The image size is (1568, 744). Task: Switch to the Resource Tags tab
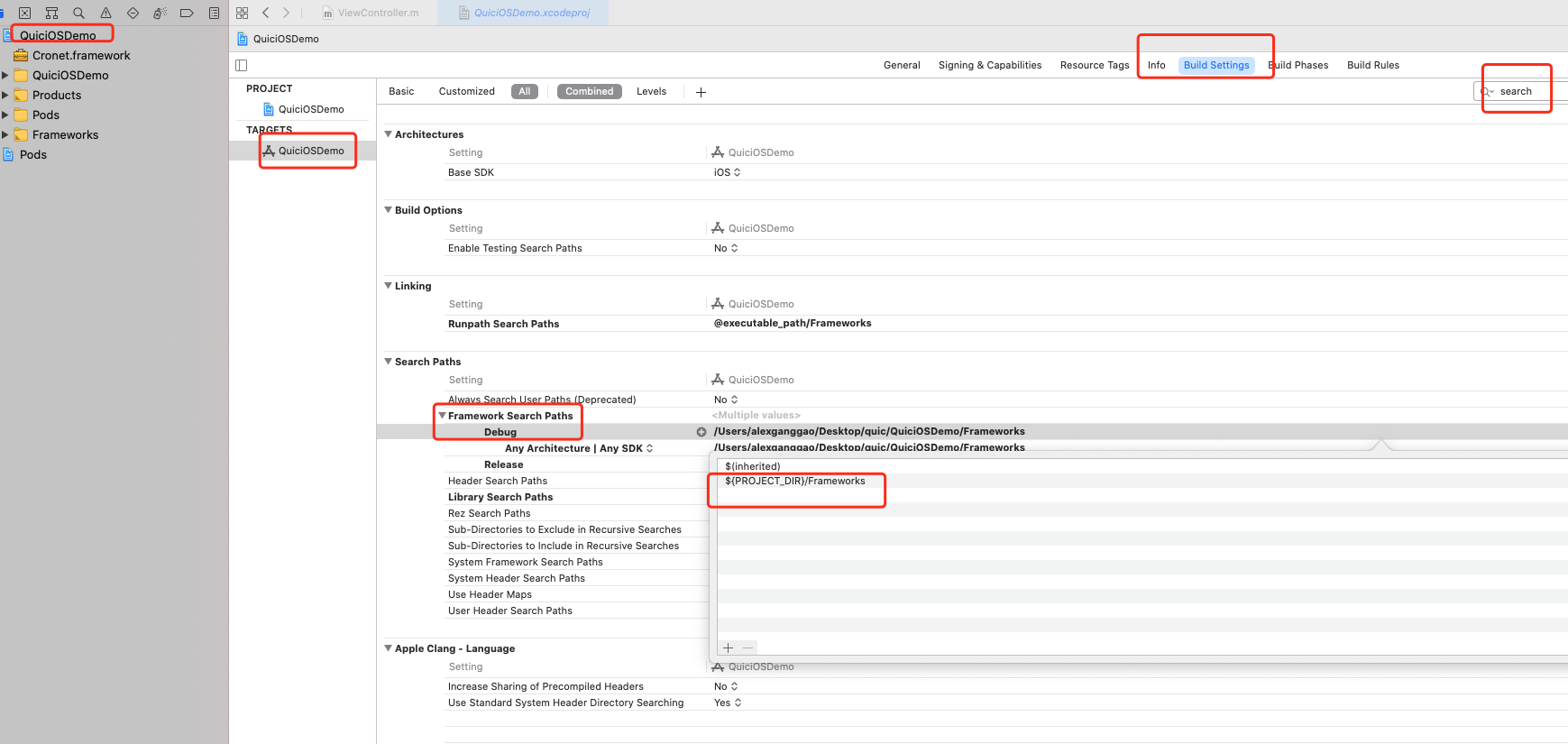(x=1095, y=65)
